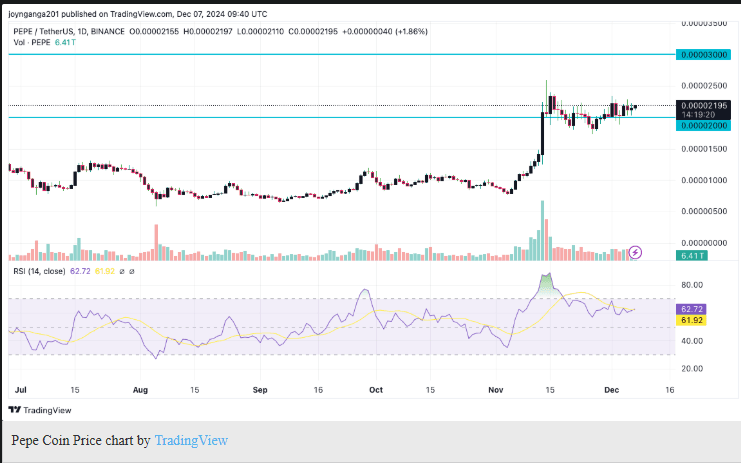The image size is (741, 463).
Task: Click the 0.00001000 price axis label
Action: coord(704,180)
